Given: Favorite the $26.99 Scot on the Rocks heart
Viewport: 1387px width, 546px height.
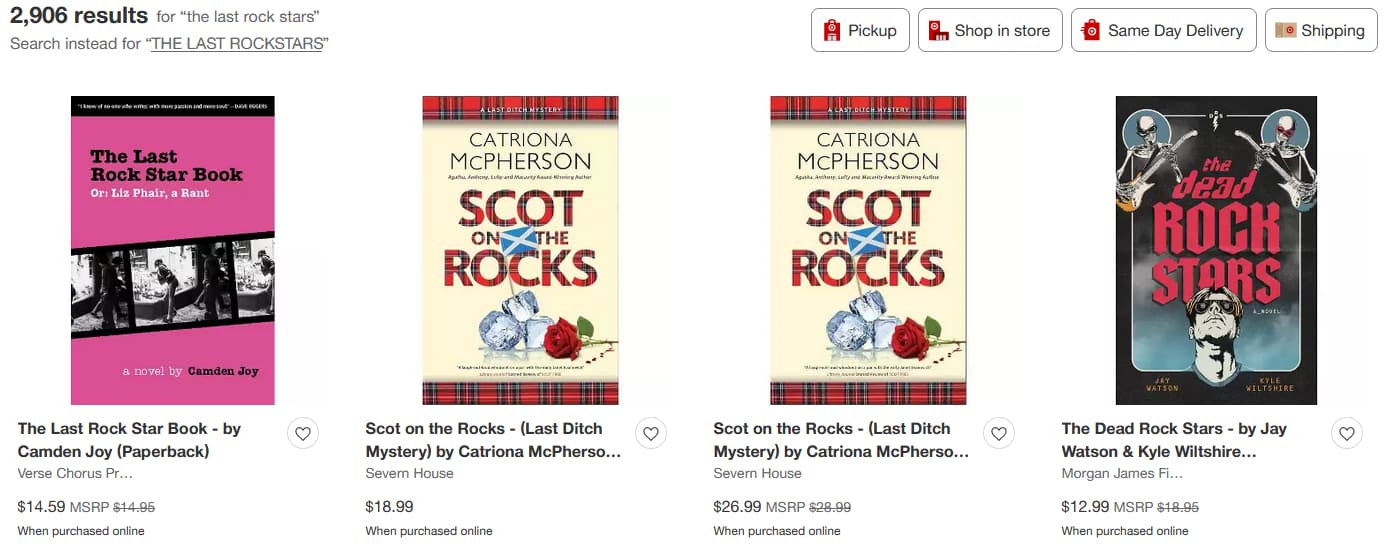Looking at the screenshot, I should point(999,433).
